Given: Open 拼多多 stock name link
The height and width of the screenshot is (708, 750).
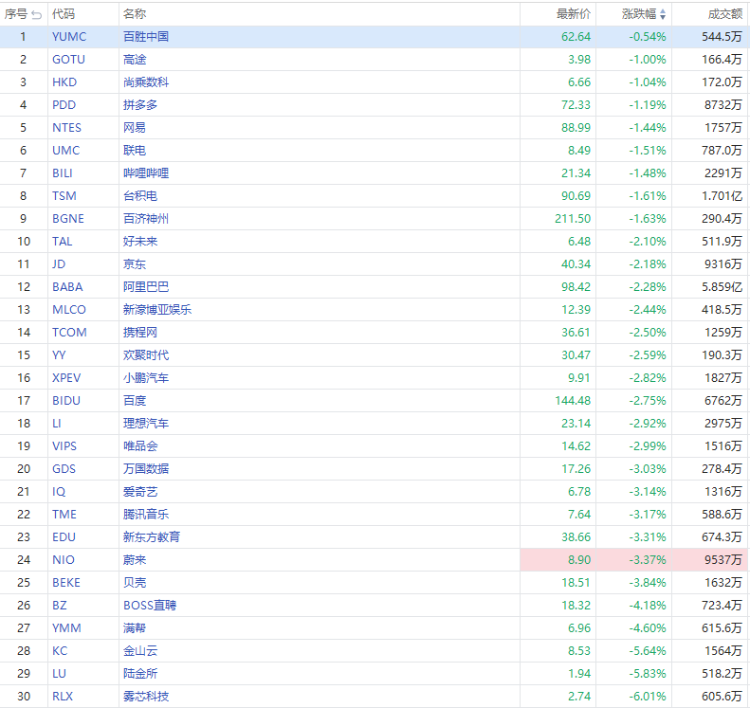Looking at the screenshot, I should pos(140,105).
